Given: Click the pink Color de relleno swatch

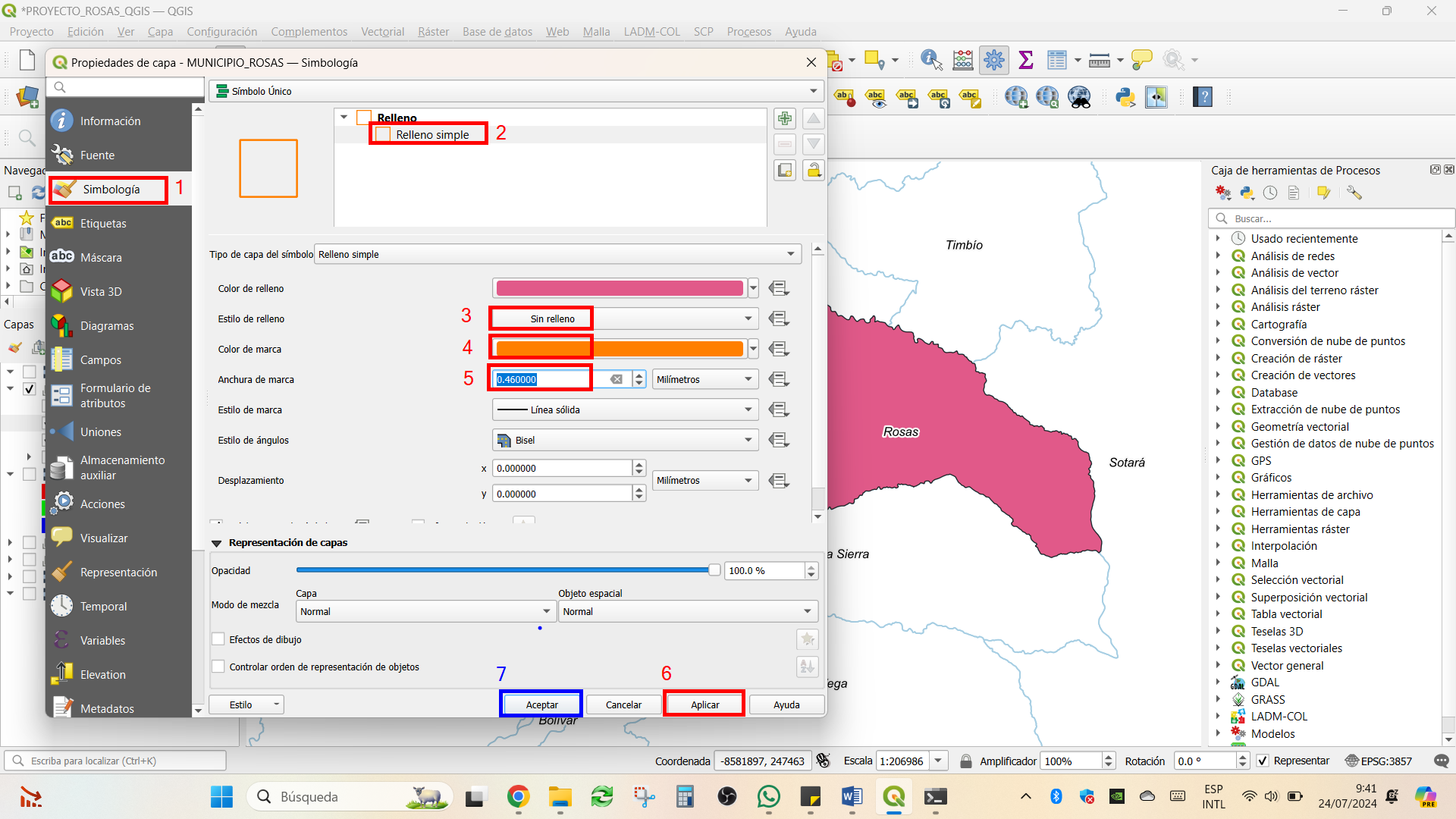Looking at the screenshot, I should coord(620,288).
